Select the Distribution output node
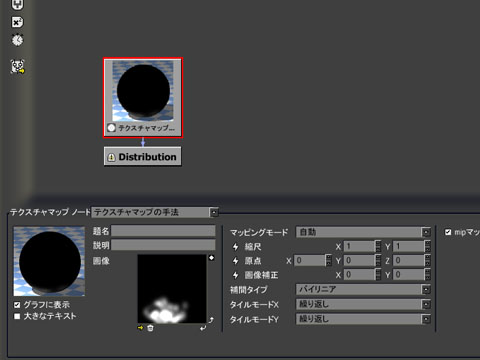 (143, 156)
